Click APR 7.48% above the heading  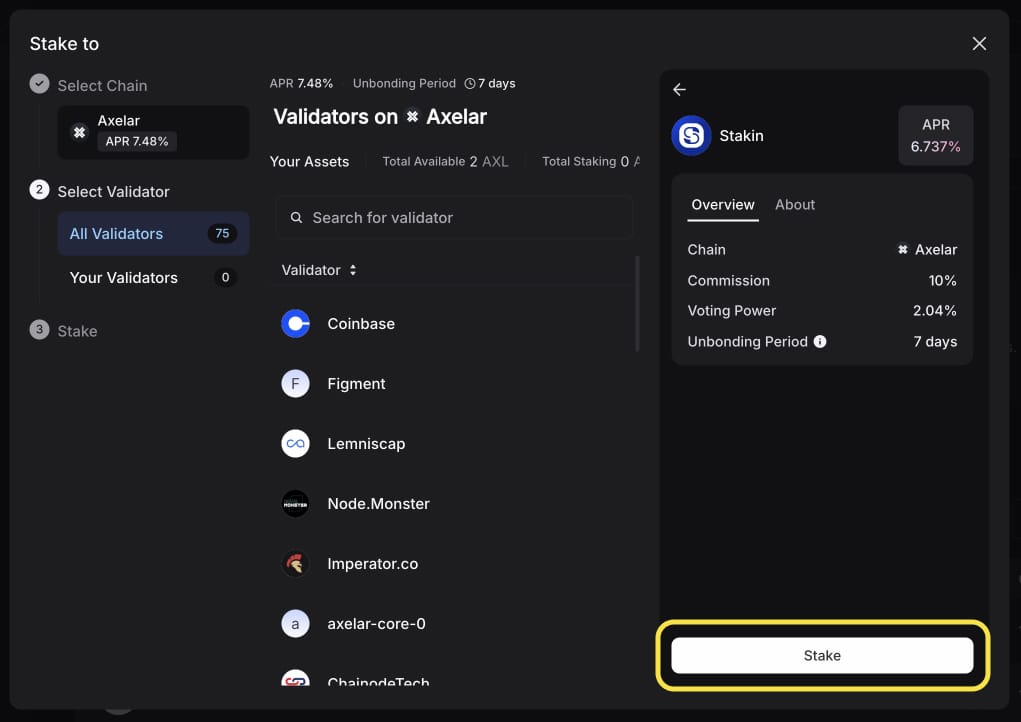tap(301, 83)
